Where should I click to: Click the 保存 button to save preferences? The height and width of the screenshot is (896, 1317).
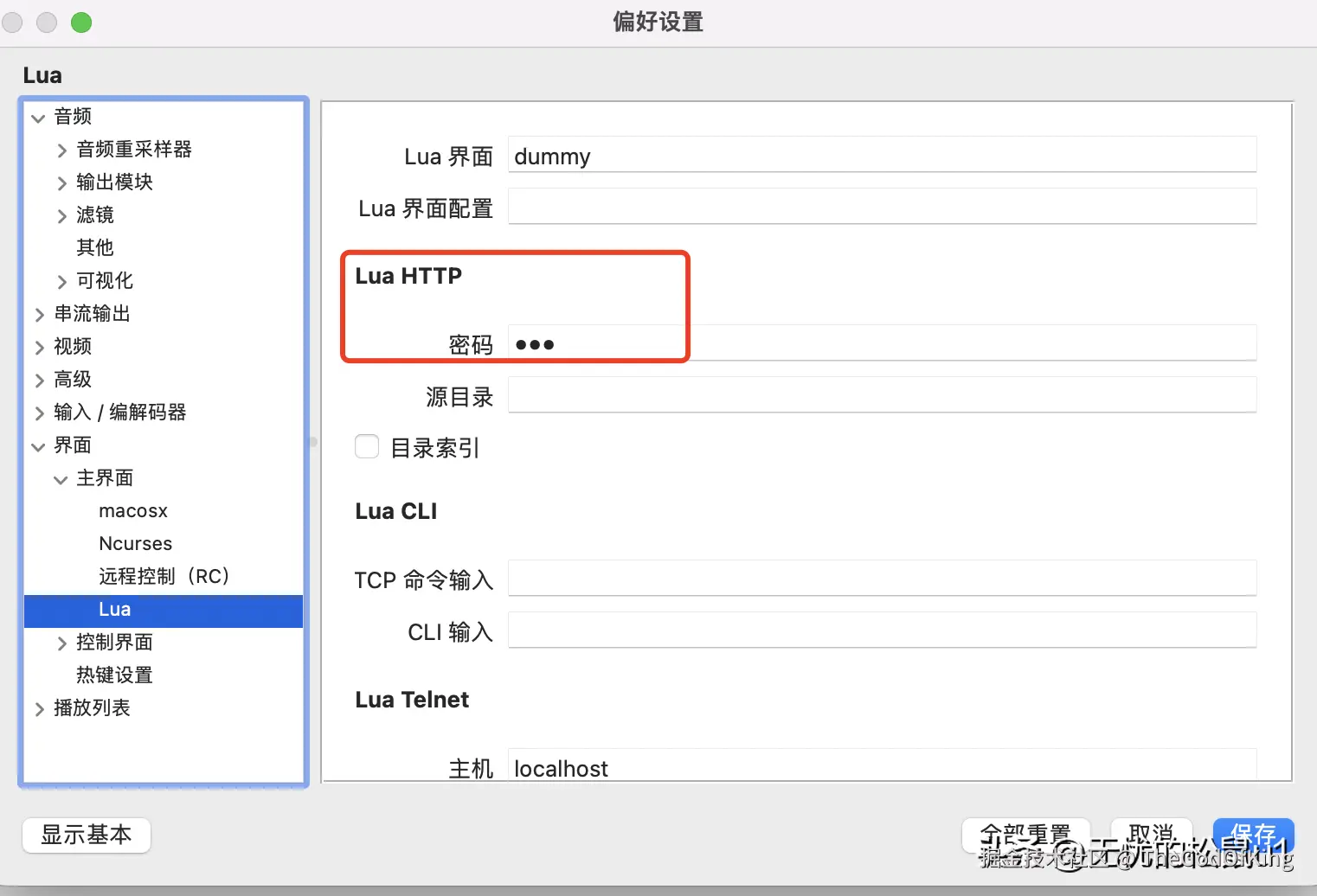1253,834
